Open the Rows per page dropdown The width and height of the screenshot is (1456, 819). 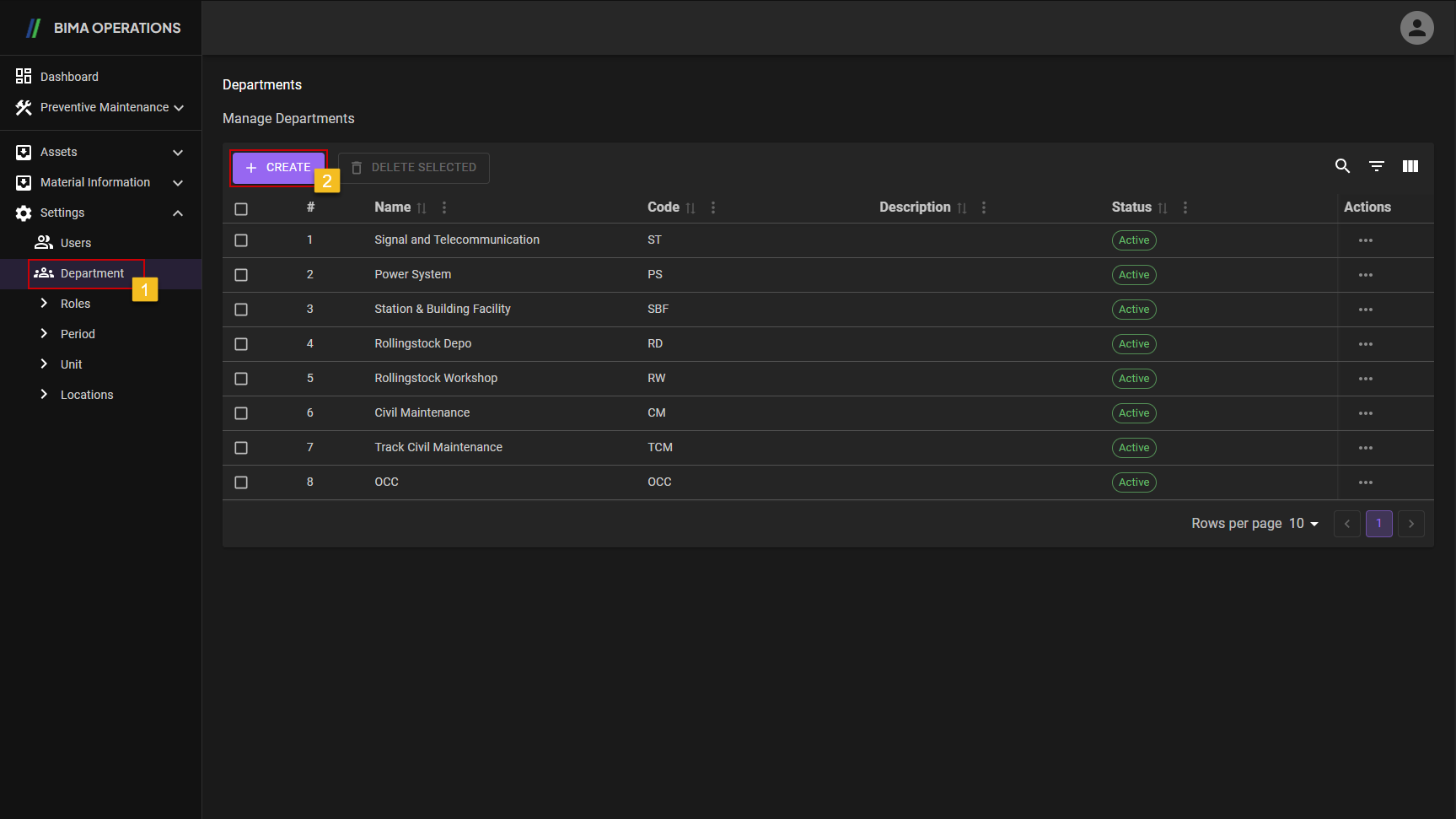click(1303, 524)
